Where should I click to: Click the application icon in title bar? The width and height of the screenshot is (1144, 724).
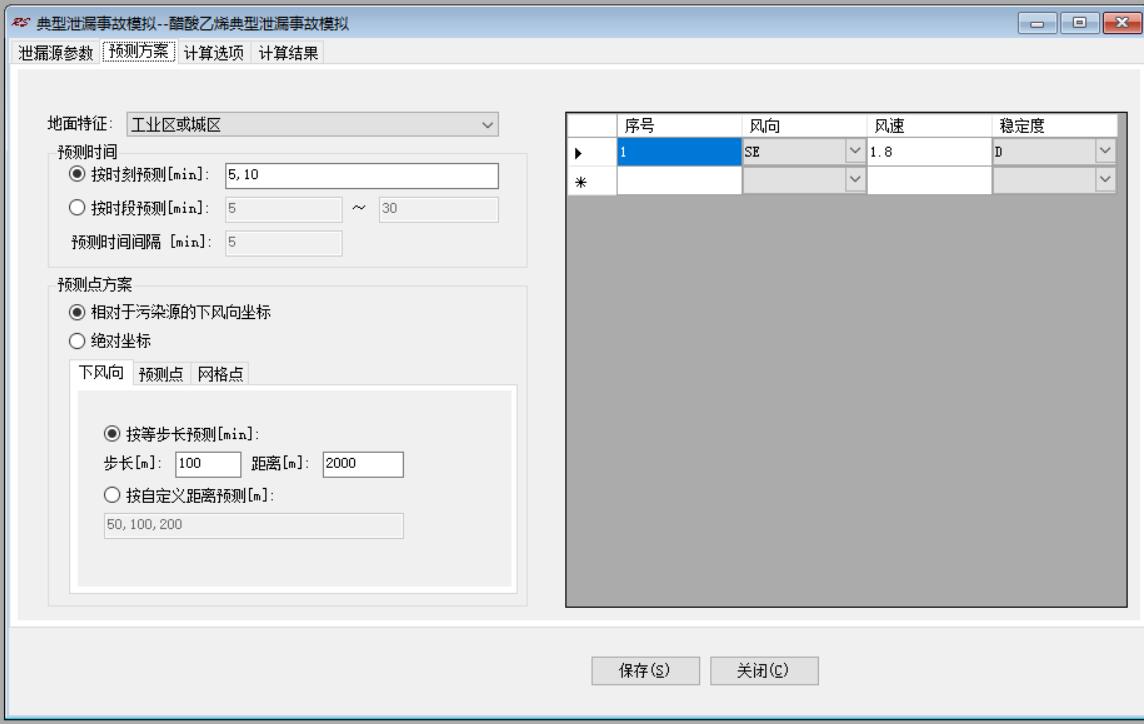(x=20, y=23)
